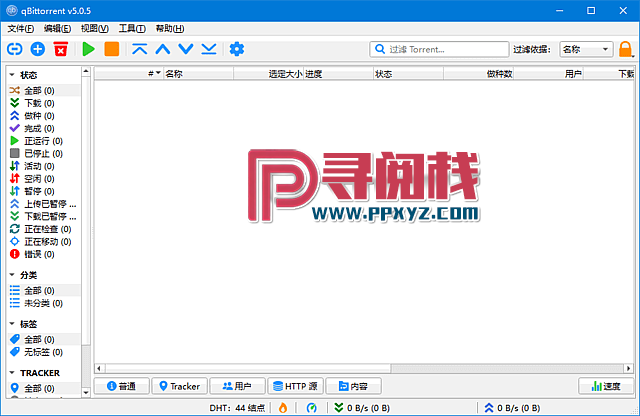This screenshot has width=640, height=416.
Task: Move torrent down in queue
Action: coord(186,49)
